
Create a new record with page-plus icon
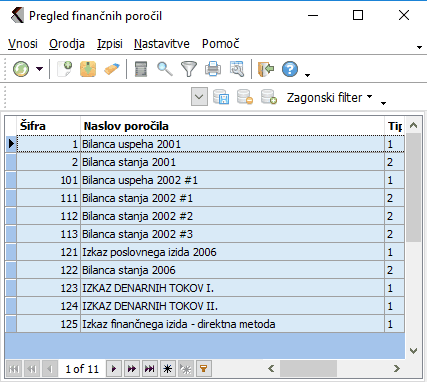[x=65, y=69]
